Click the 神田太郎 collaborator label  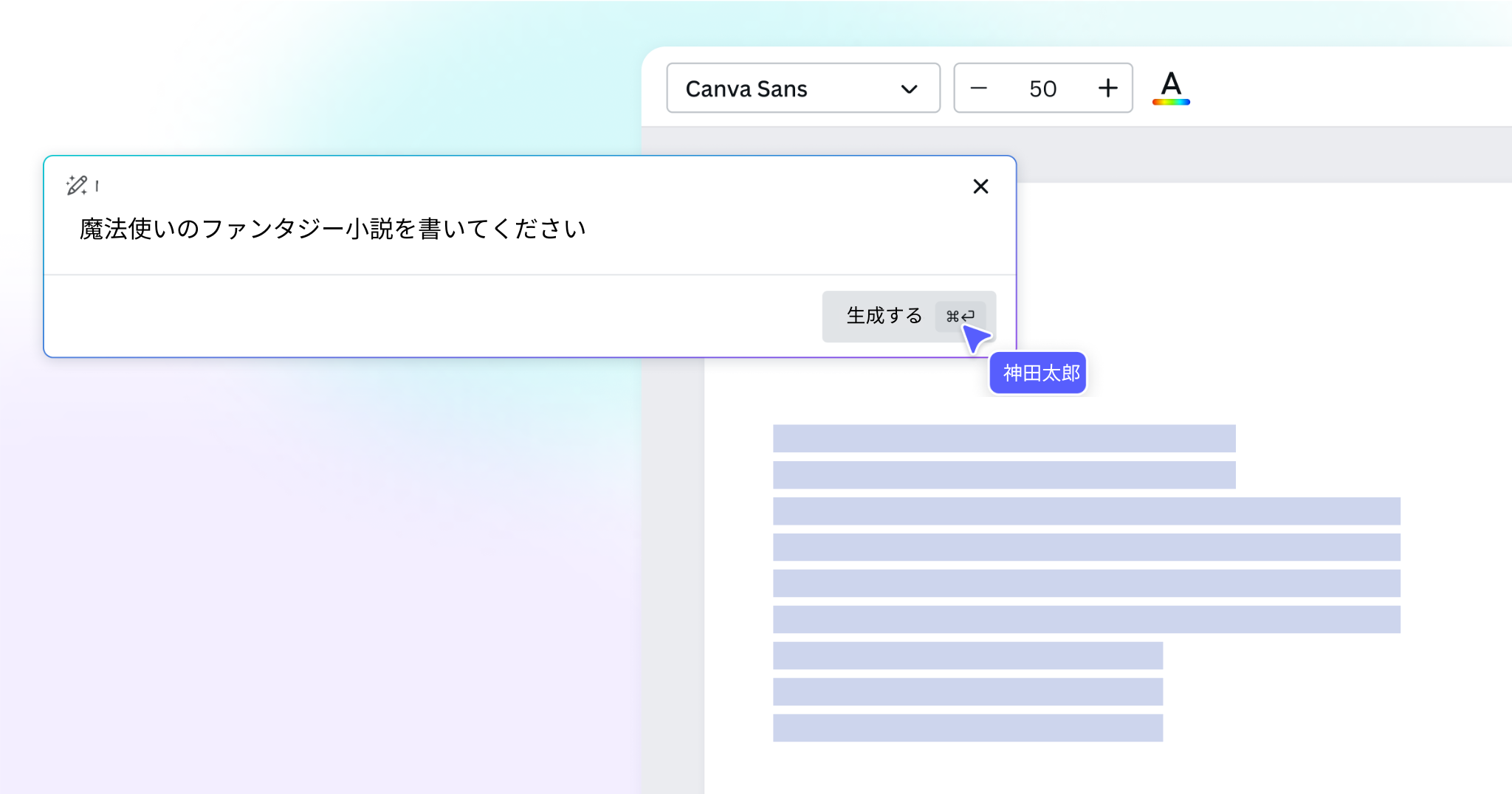1038,373
